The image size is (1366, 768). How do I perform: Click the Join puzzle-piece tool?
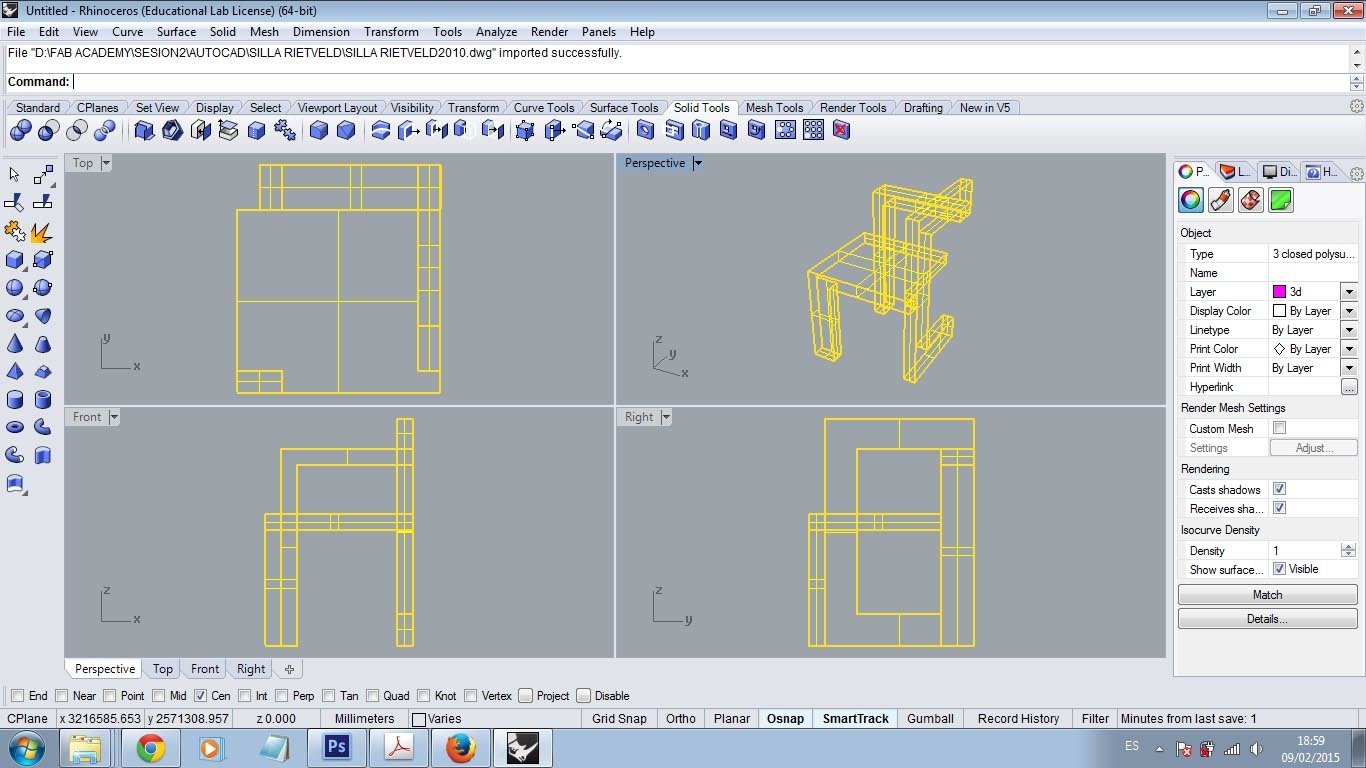[15, 232]
